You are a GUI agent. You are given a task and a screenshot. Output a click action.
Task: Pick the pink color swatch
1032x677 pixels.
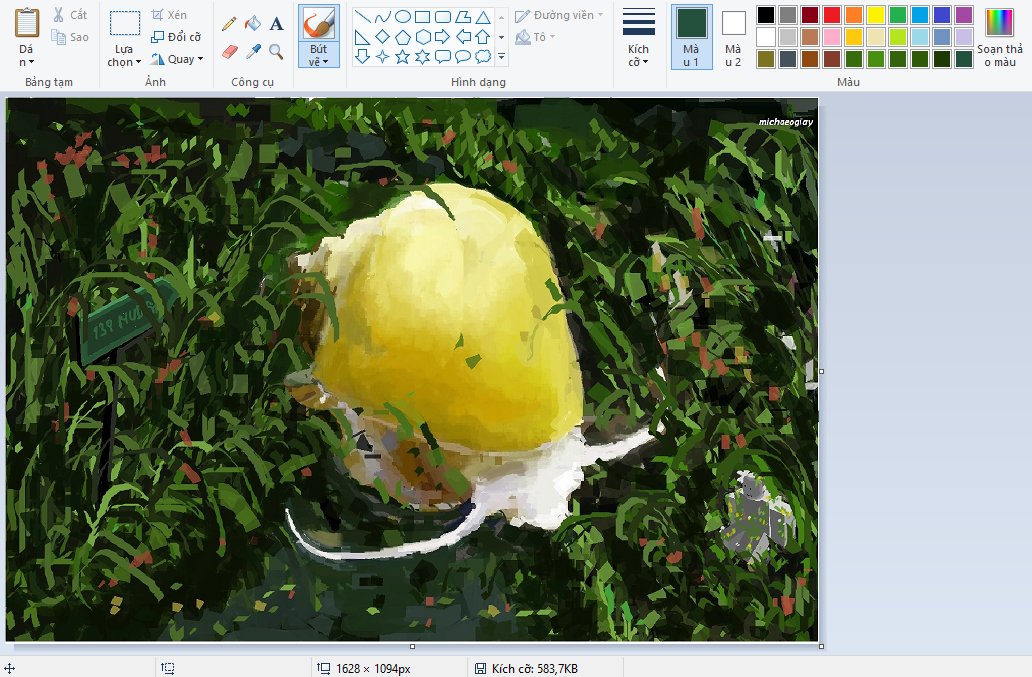(832, 37)
